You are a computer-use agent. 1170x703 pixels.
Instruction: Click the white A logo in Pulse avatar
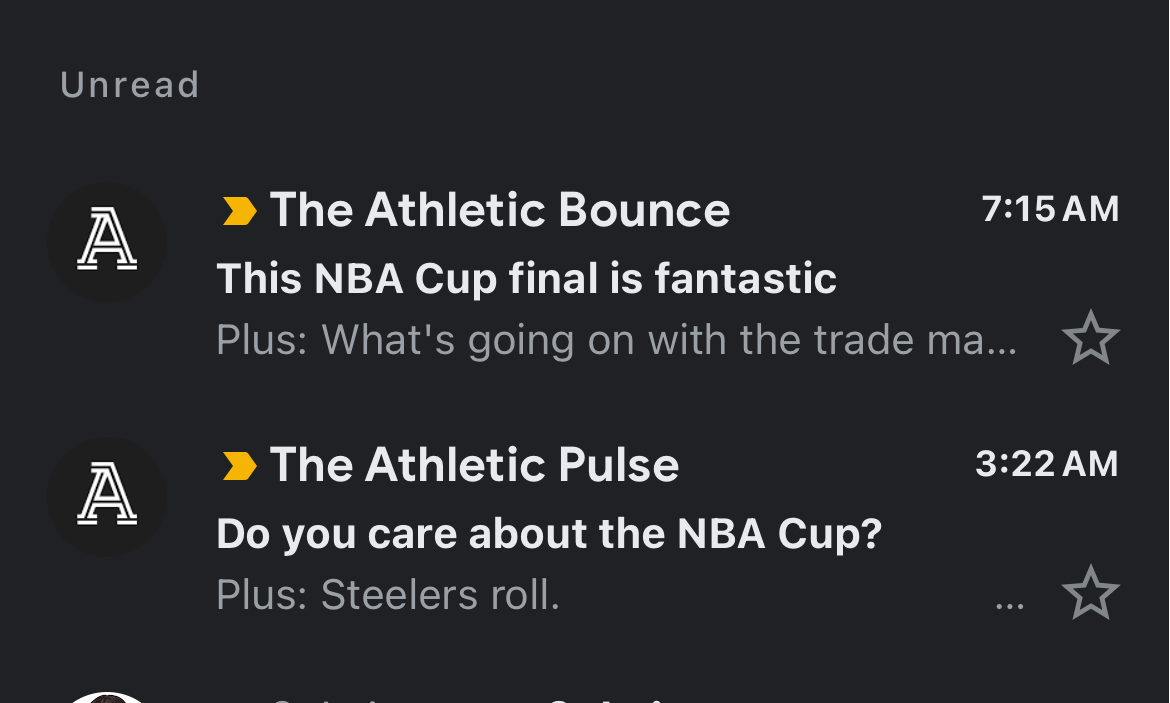coord(107,497)
